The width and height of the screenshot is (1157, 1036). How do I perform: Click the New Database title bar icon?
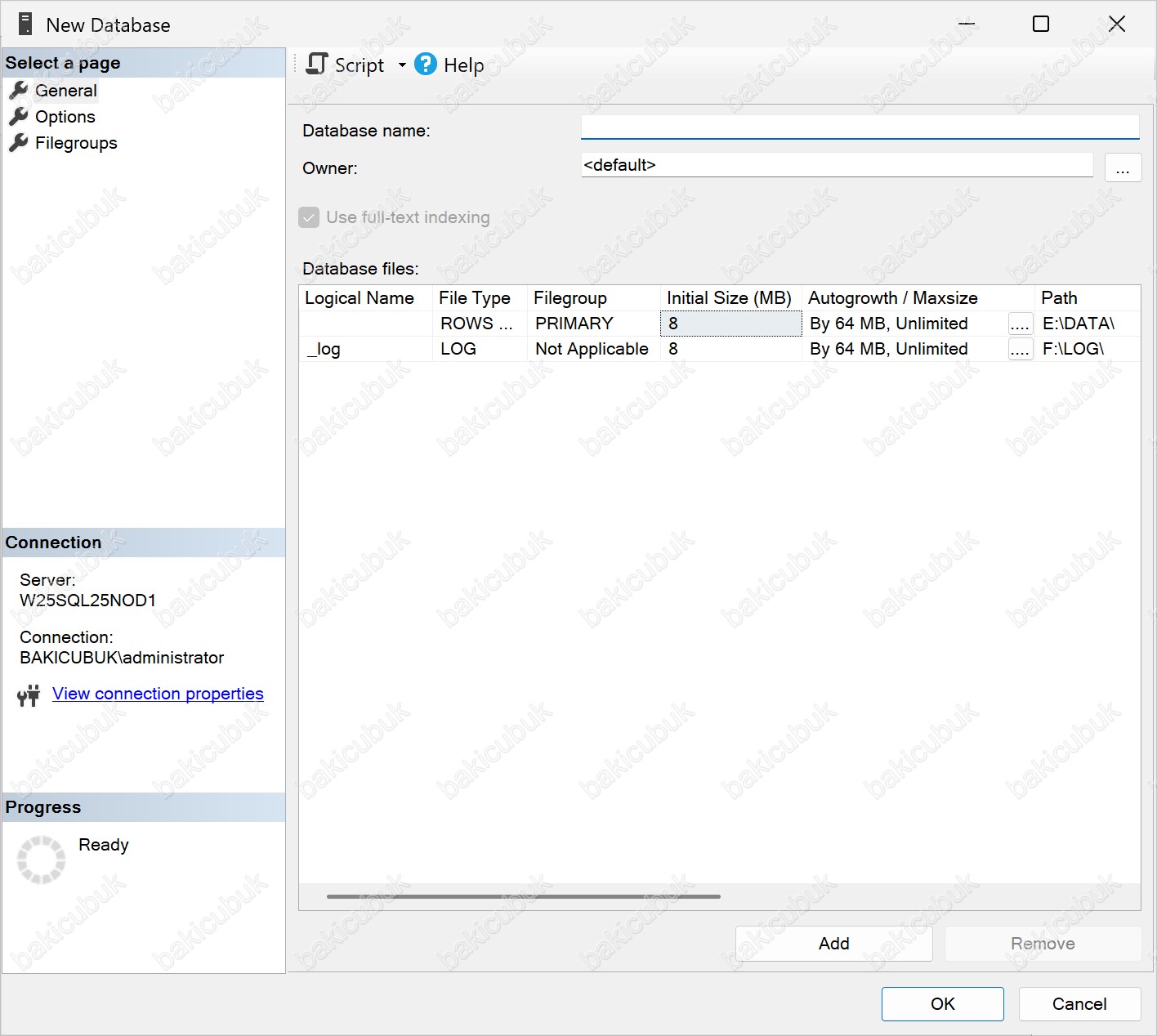point(25,25)
